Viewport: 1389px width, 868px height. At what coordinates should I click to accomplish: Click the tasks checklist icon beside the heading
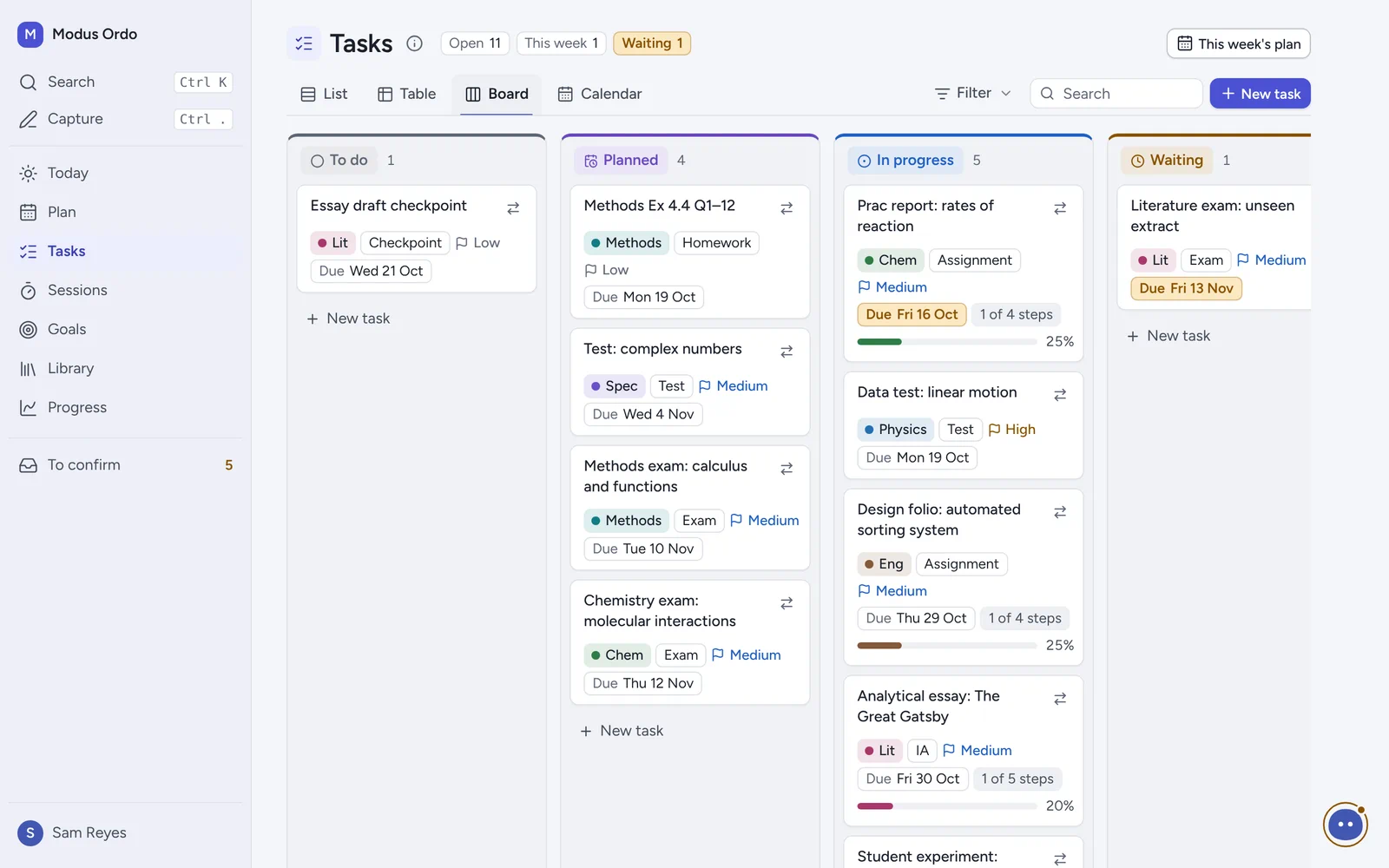(x=304, y=43)
